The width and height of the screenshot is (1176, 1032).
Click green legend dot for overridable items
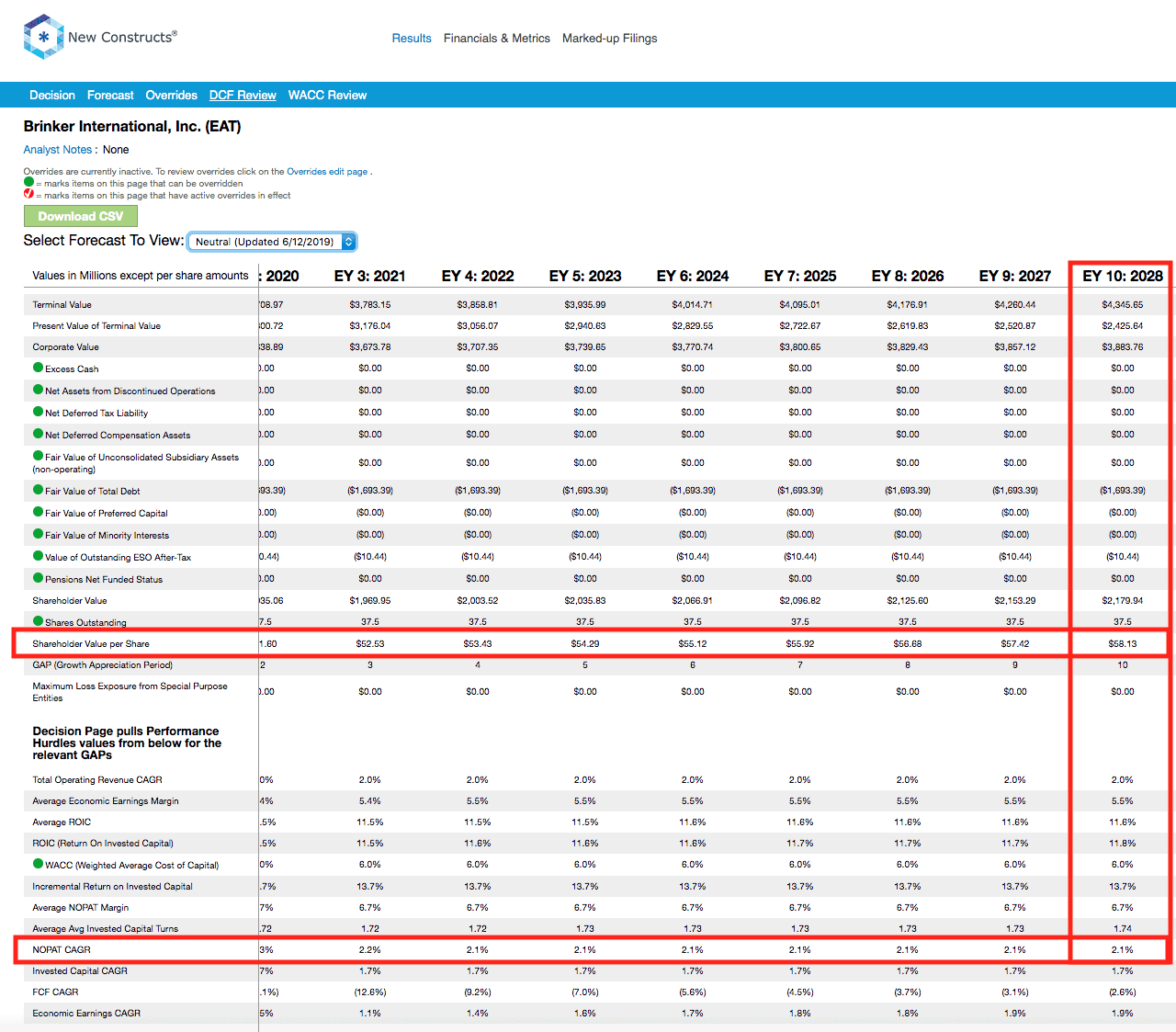coord(28,182)
